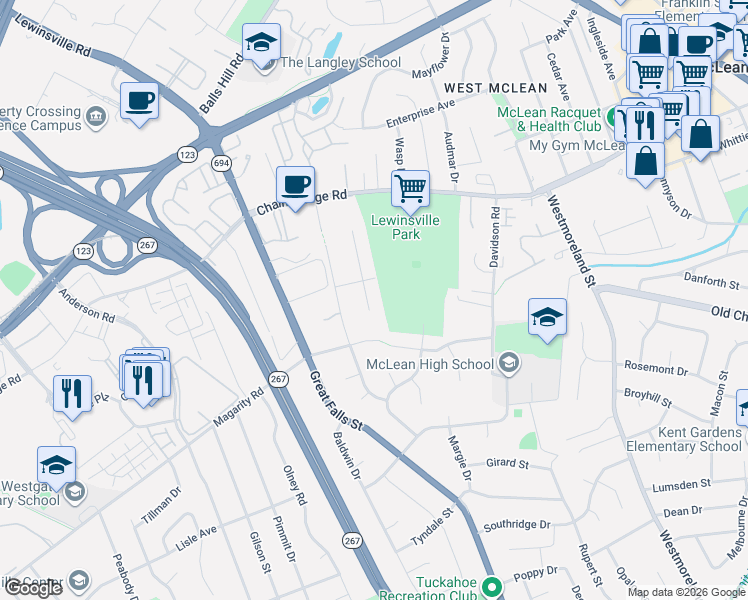Screen dimensions: 748x600
Task: Click the Lisle Ave label
Action: point(196,538)
